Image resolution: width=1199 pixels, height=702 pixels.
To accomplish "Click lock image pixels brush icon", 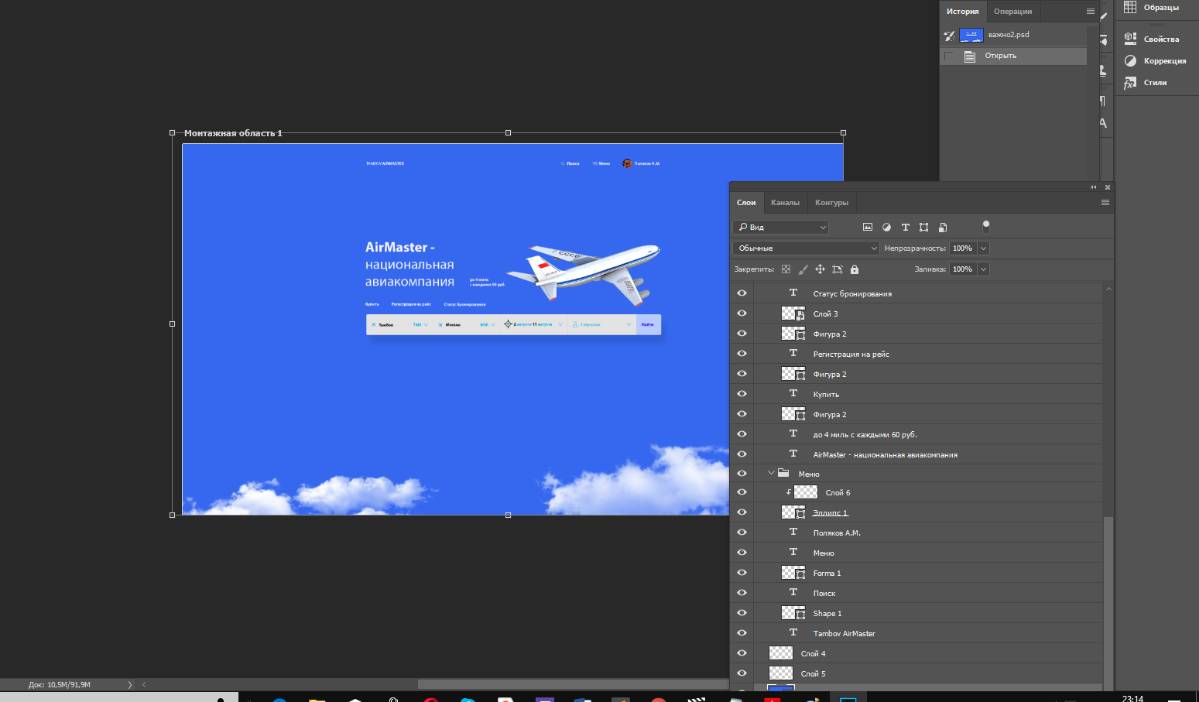I will tap(803, 269).
